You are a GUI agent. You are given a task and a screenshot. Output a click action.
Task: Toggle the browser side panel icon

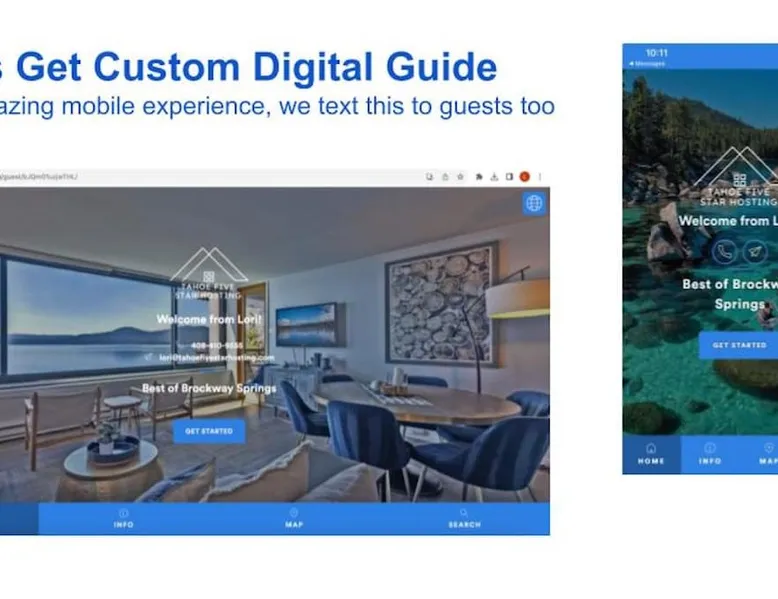[x=509, y=177]
